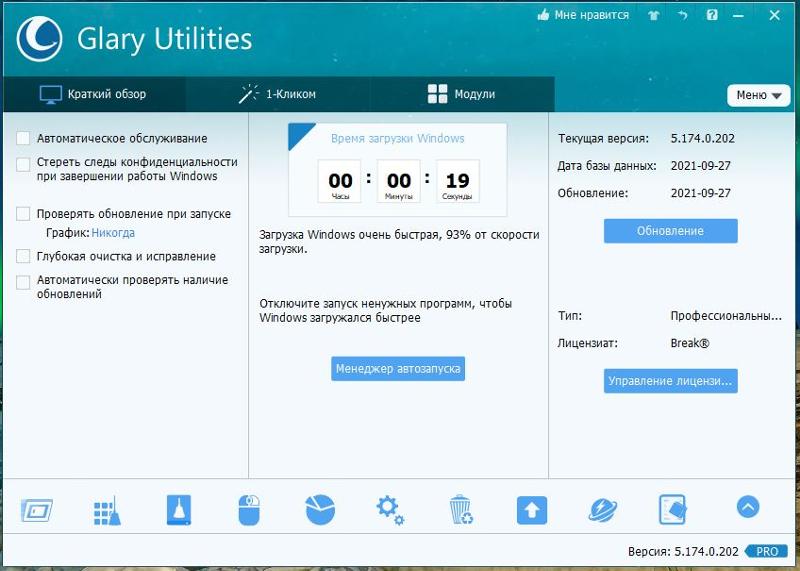Change the schedule via Никогда link
The image size is (800, 571).
[x=113, y=233]
